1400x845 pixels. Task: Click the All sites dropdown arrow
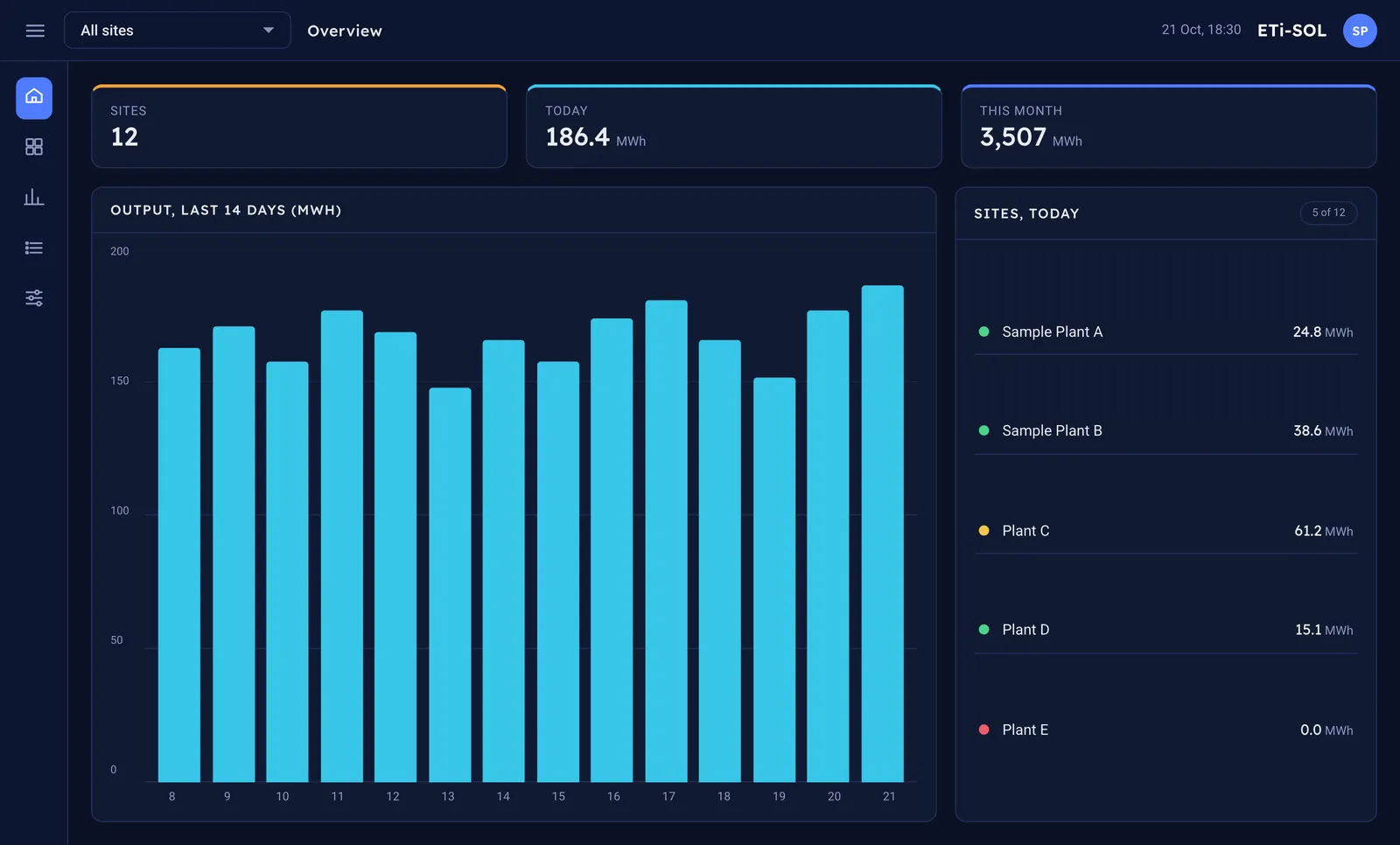tap(269, 31)
